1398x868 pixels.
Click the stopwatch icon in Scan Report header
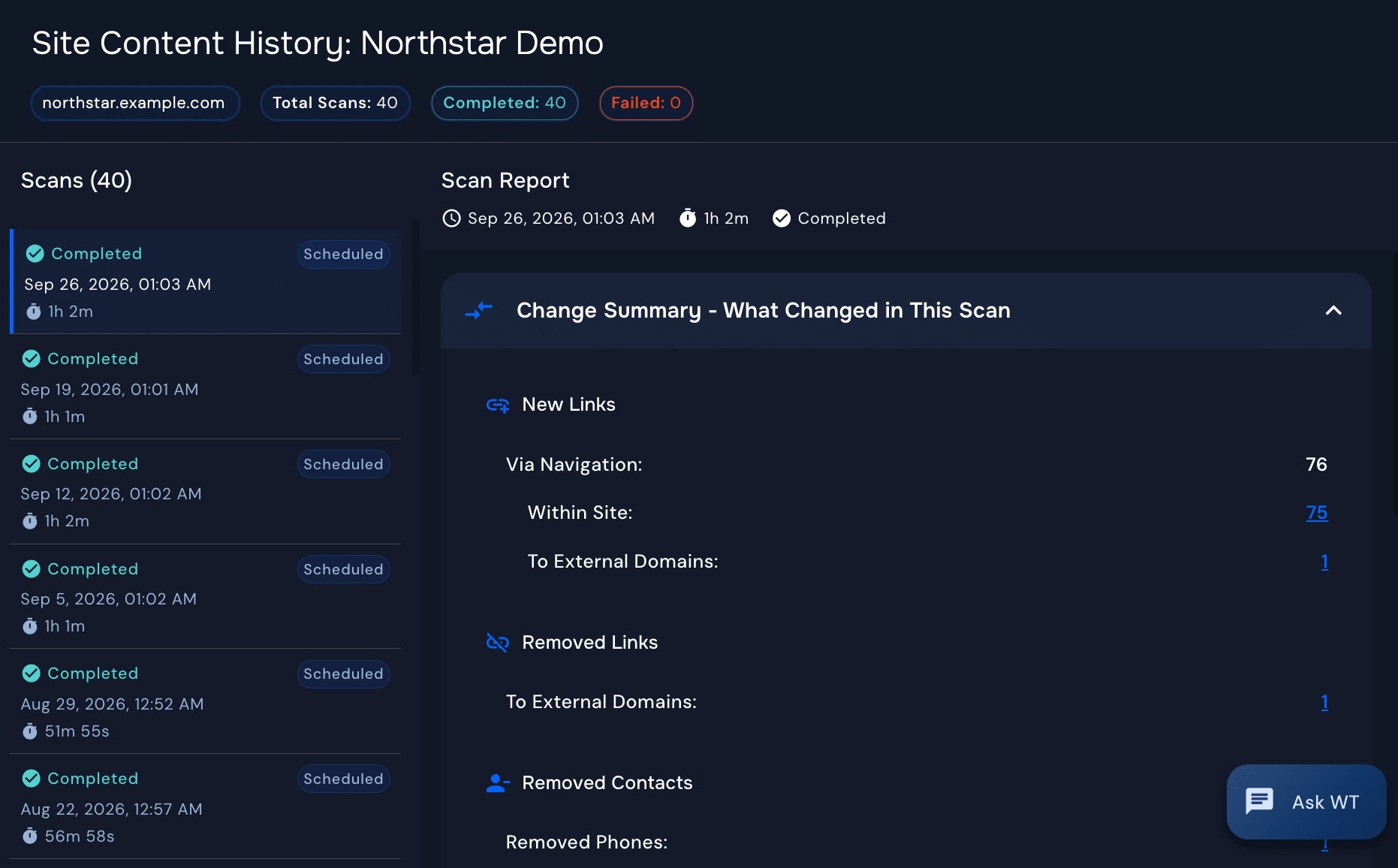click(x=688, y=219)
